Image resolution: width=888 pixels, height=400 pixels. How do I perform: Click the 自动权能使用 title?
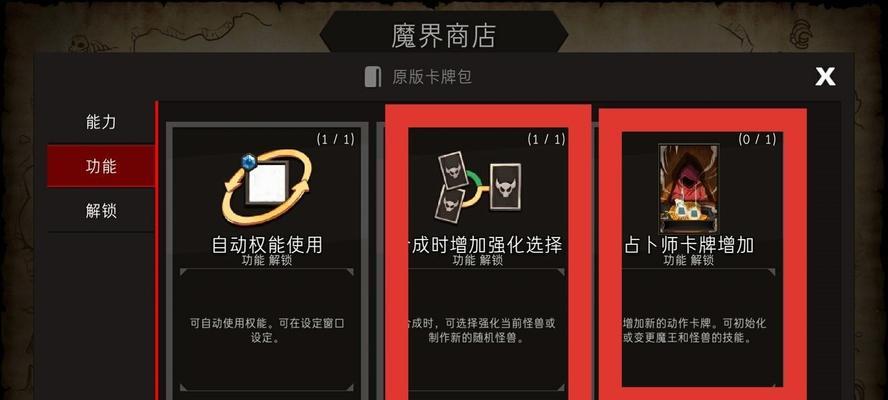pyautogui.click(x=267, y=245)
